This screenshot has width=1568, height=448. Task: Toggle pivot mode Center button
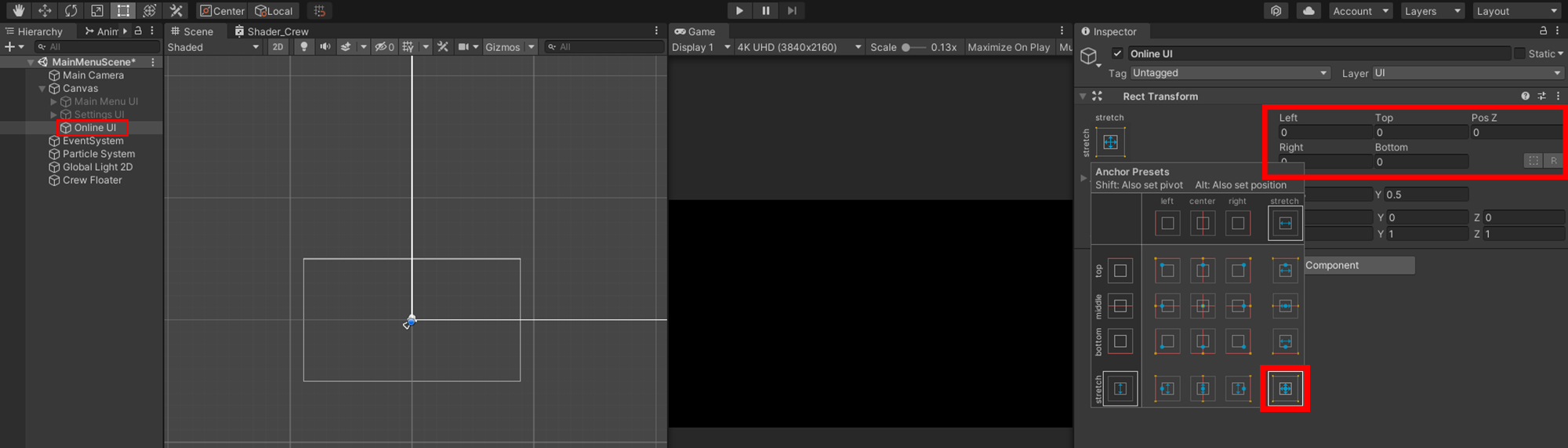pyautogui.click(x=223, y=11)
